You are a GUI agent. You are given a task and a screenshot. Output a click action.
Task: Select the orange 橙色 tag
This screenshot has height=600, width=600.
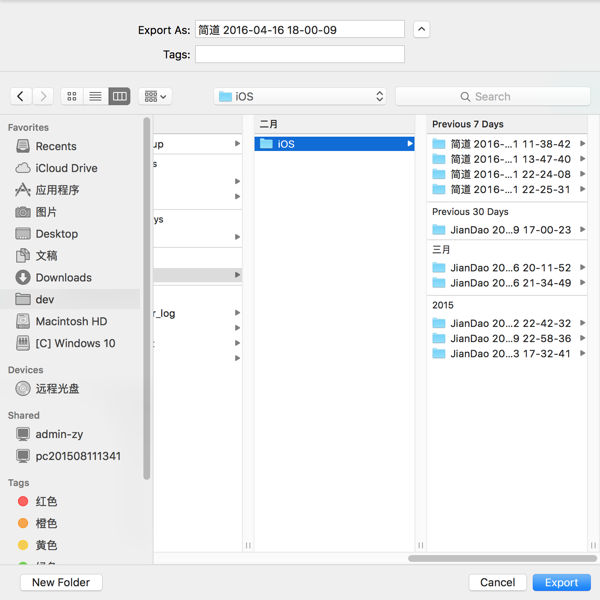(37, 523)
